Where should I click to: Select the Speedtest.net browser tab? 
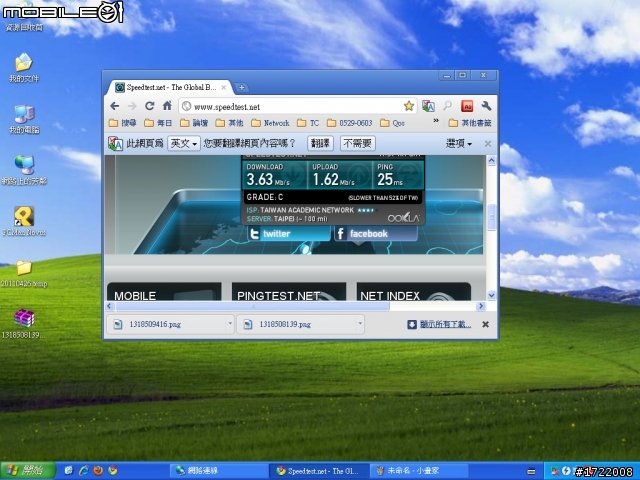[x=169, y=87]
